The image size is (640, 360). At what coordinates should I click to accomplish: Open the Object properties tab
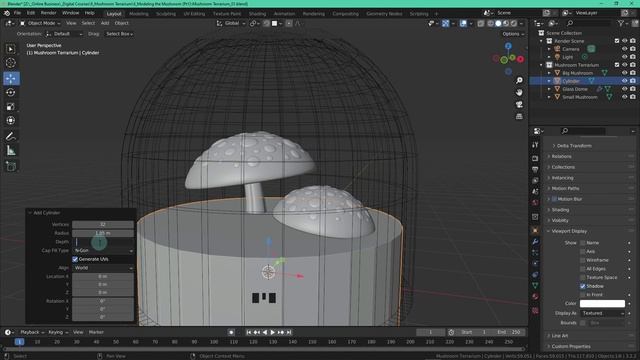(x=535, y=231)
